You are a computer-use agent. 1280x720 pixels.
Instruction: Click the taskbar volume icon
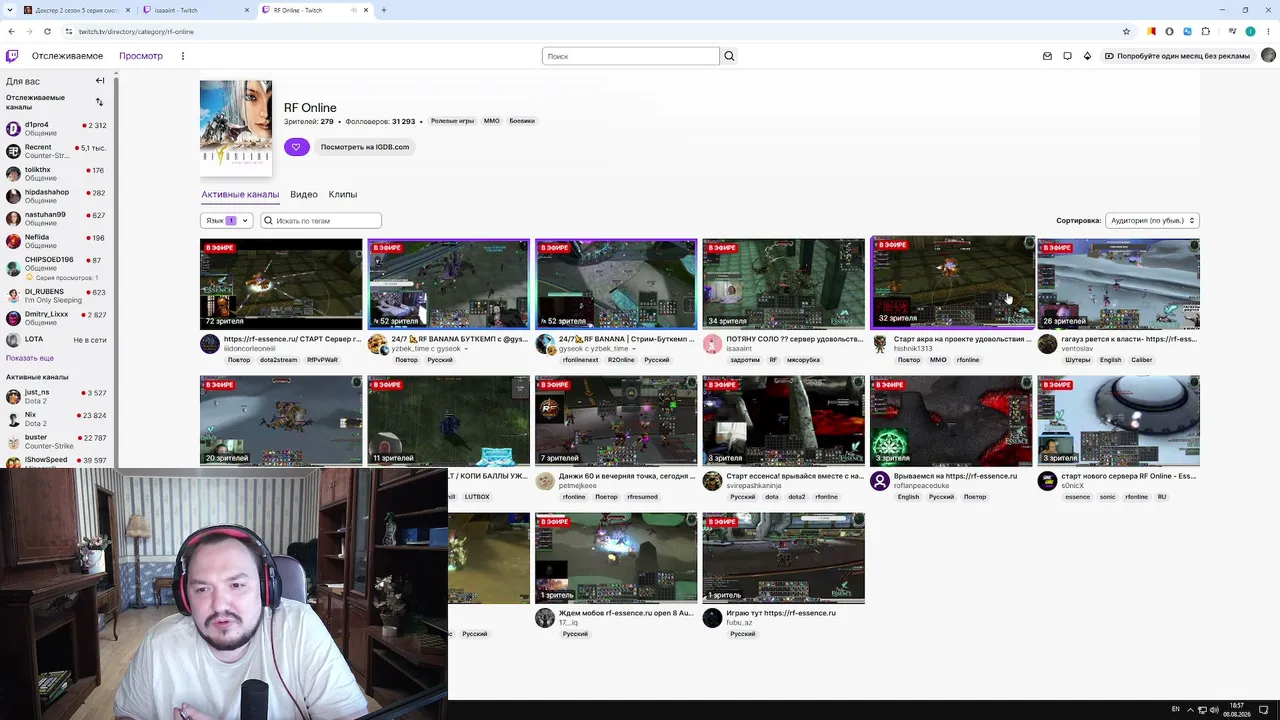click(x=1214, y=709)
